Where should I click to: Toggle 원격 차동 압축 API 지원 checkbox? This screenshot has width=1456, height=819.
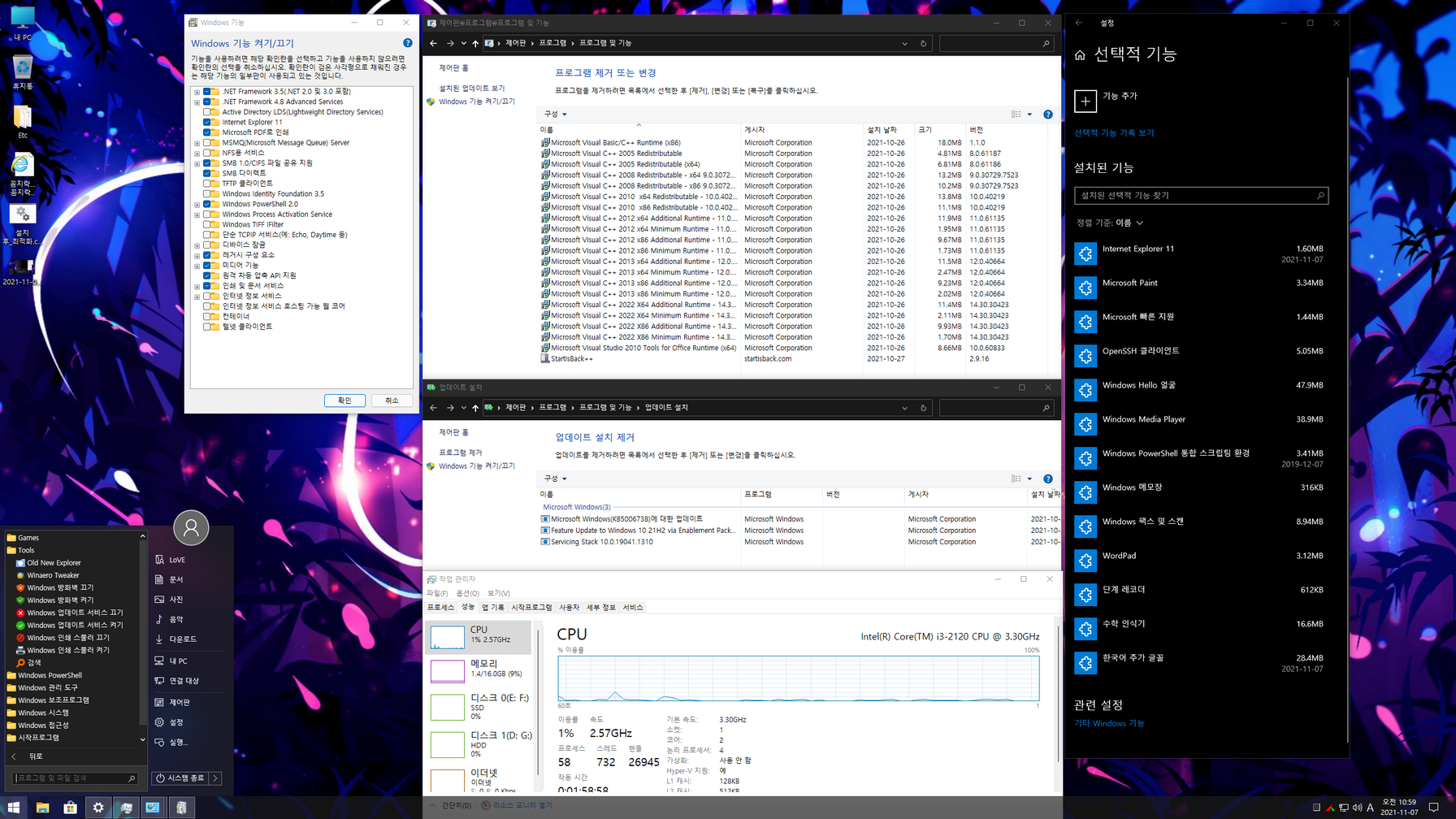[206, 275]
